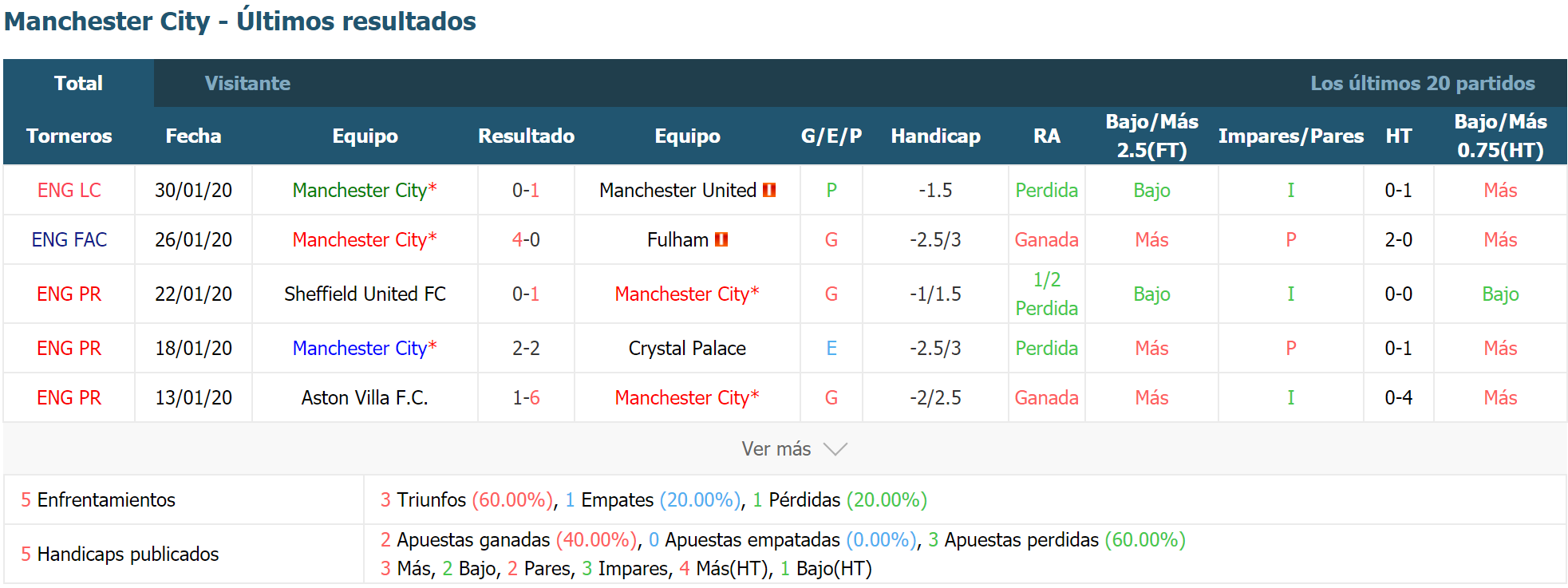The height and width of the screenshot is (588, 1568).
Task: Switch to the Visitante tab
Action: [247, 84]
